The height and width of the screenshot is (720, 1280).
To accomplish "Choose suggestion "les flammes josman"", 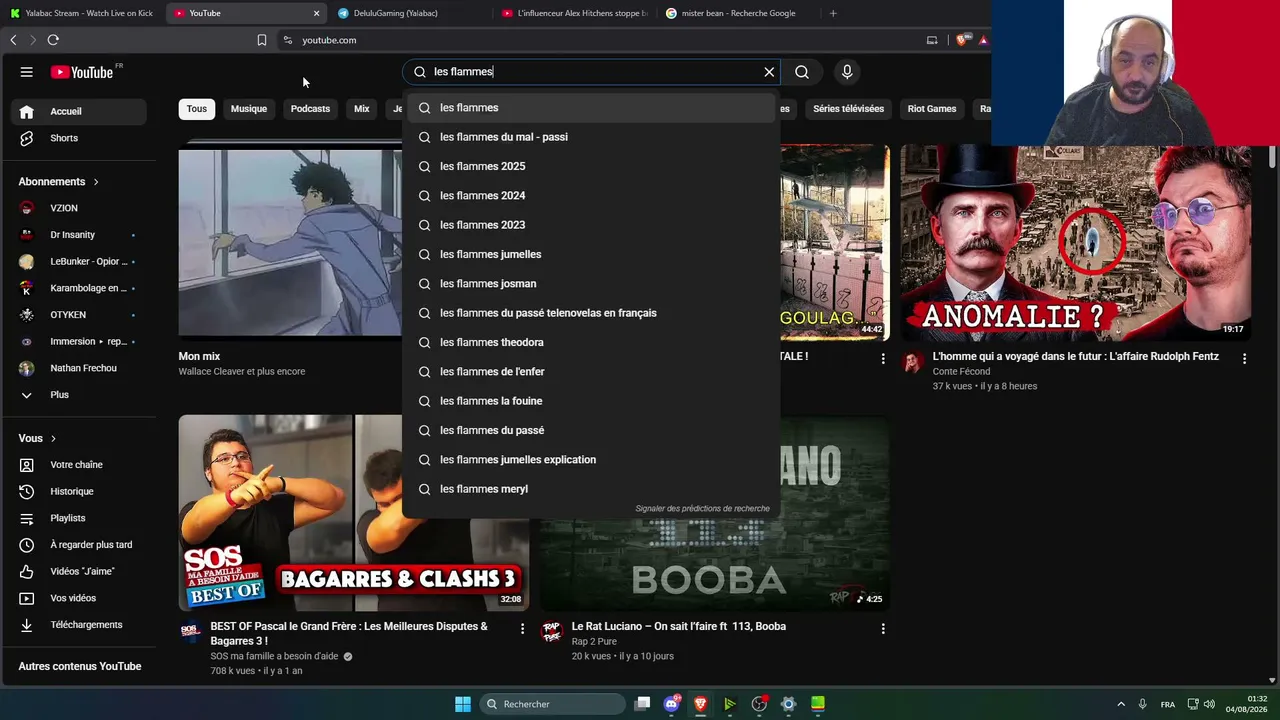I will click(590, 284).
